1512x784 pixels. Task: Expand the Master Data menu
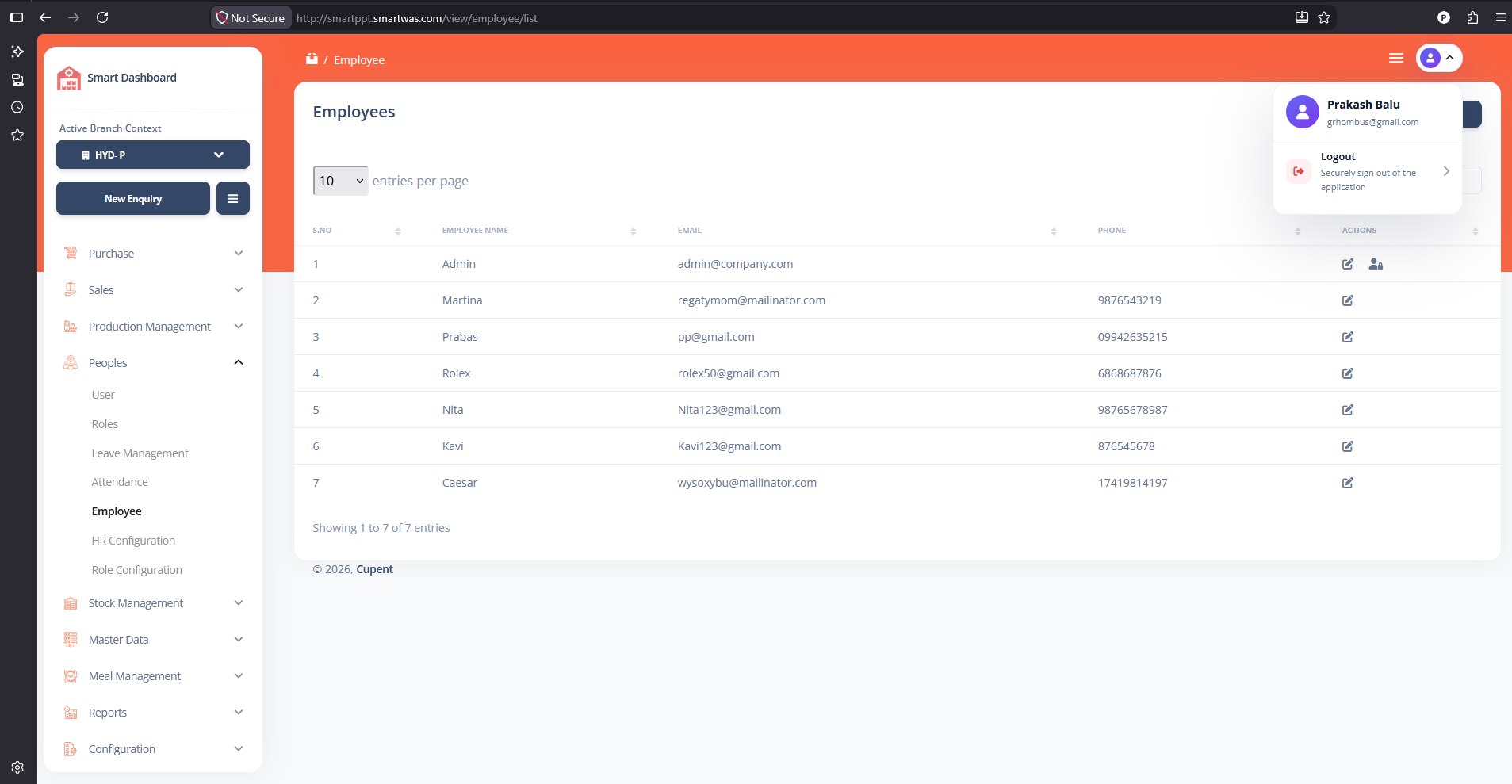click(153, 640)
